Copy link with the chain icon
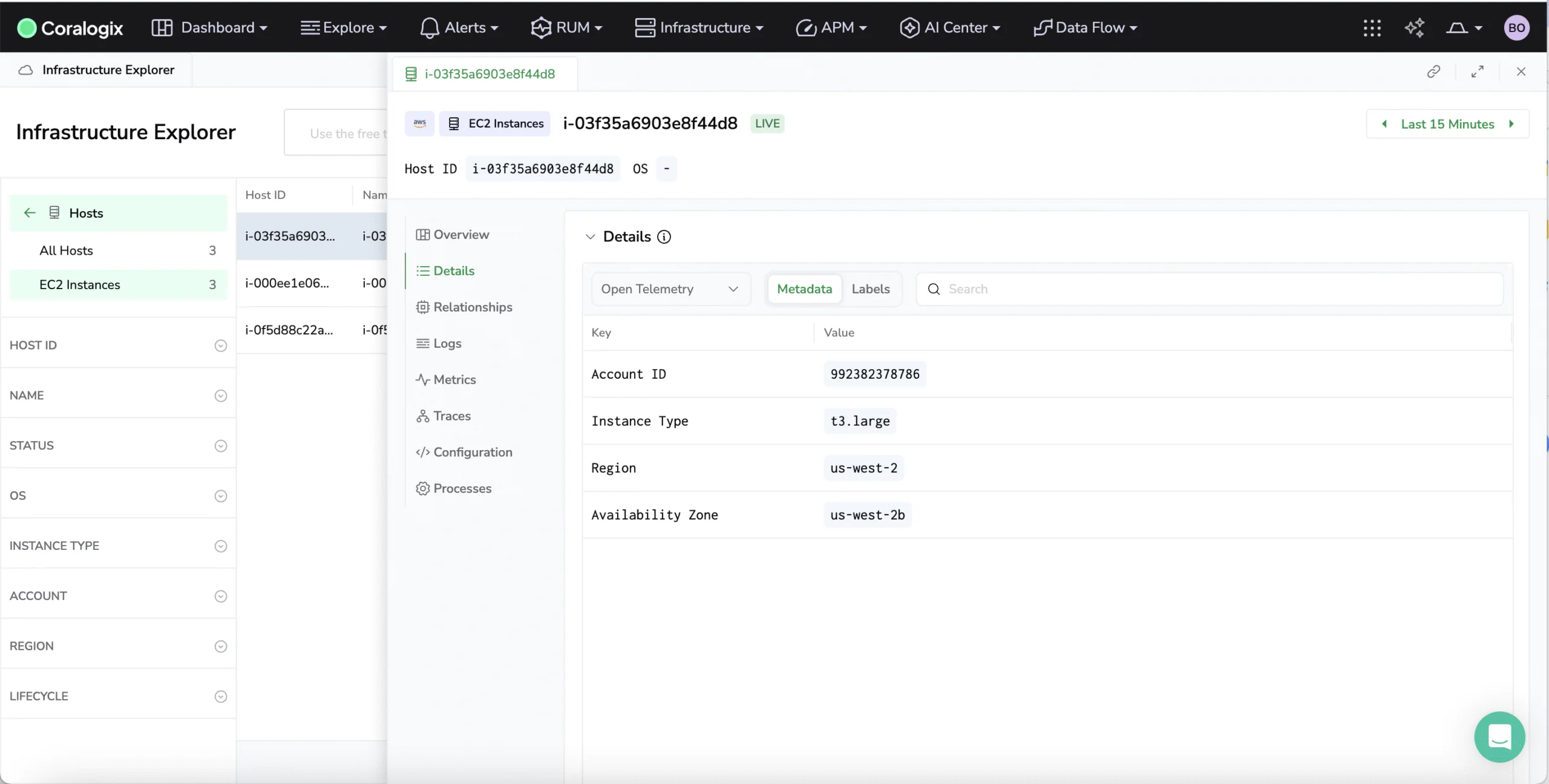 pyautogui.click(x=1433, y=72)
